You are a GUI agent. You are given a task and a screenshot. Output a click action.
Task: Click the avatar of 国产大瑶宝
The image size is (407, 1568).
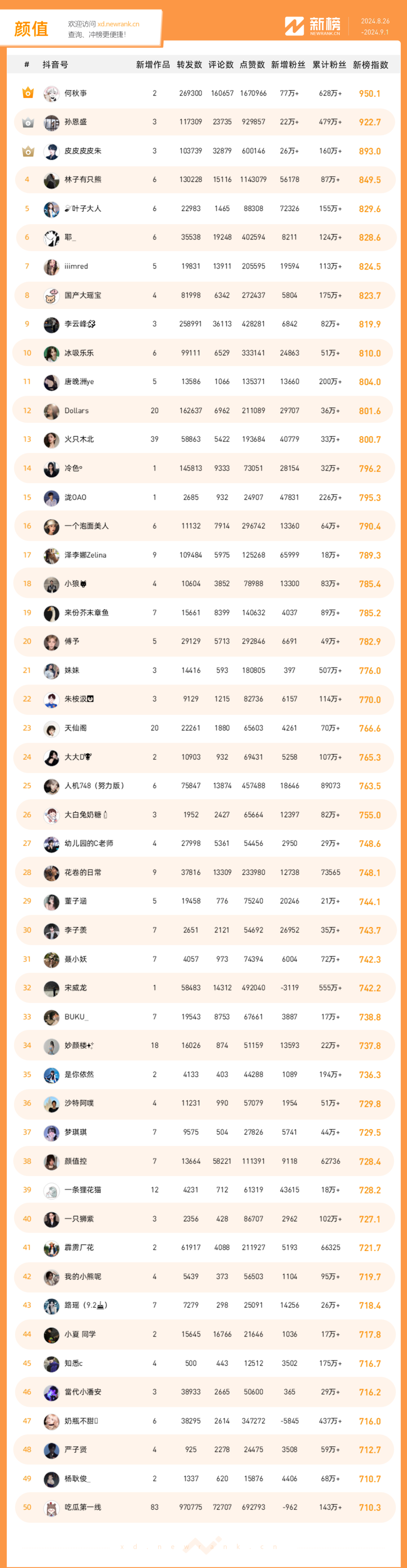(x=51, y=296)
